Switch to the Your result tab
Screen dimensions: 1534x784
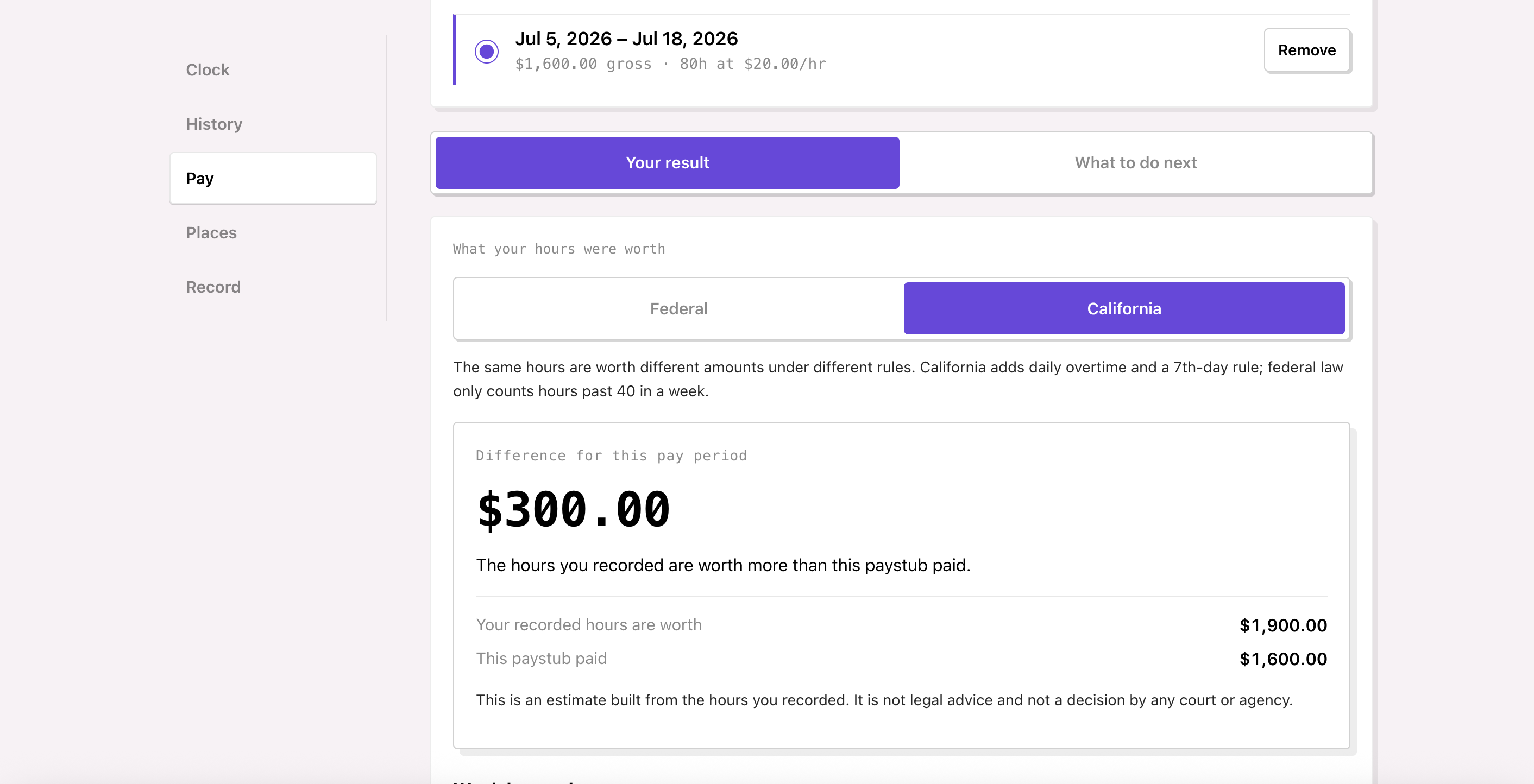(x=667, y=162)
